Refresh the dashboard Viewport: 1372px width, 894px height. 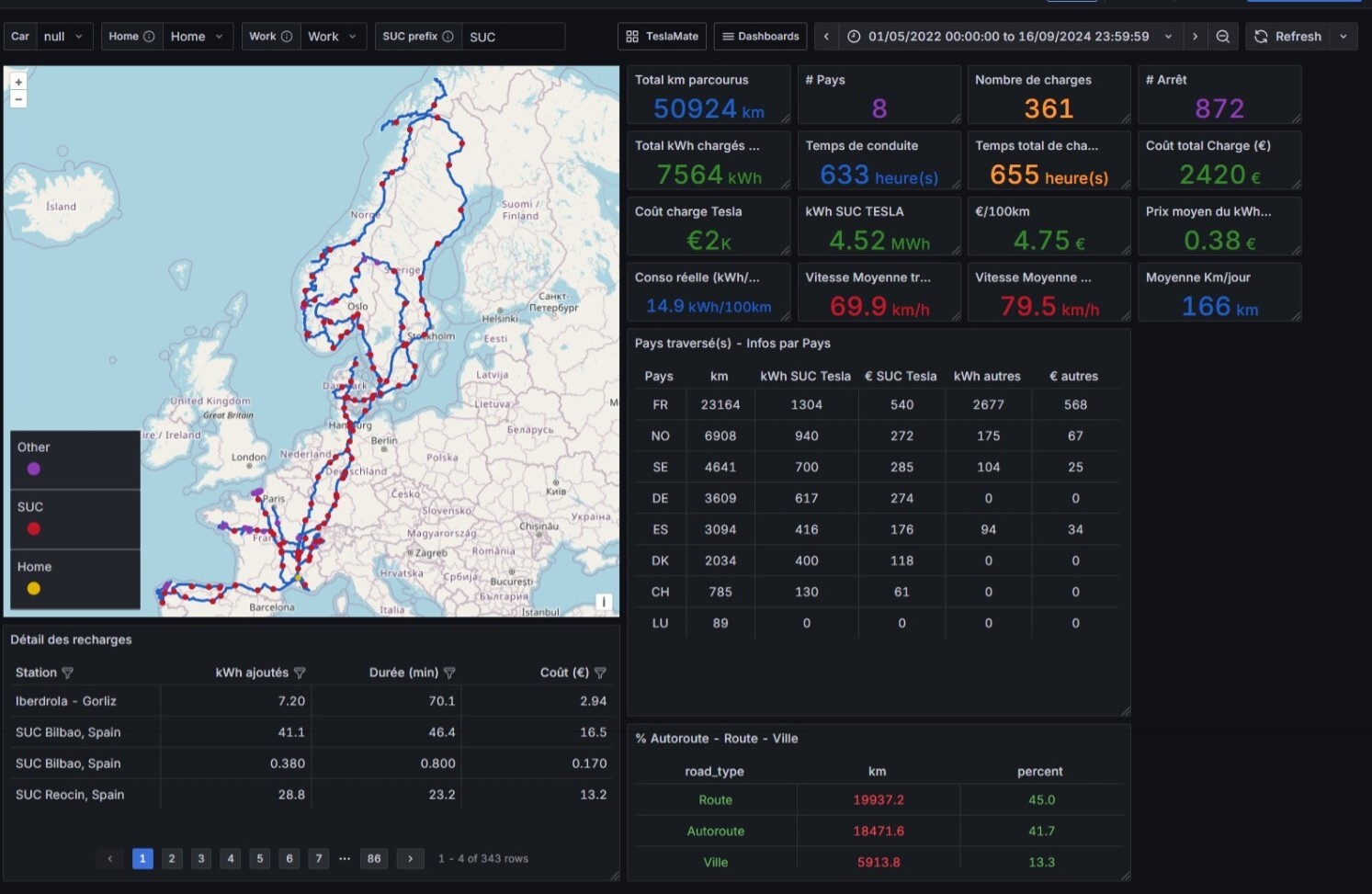tap(1288, 37)
